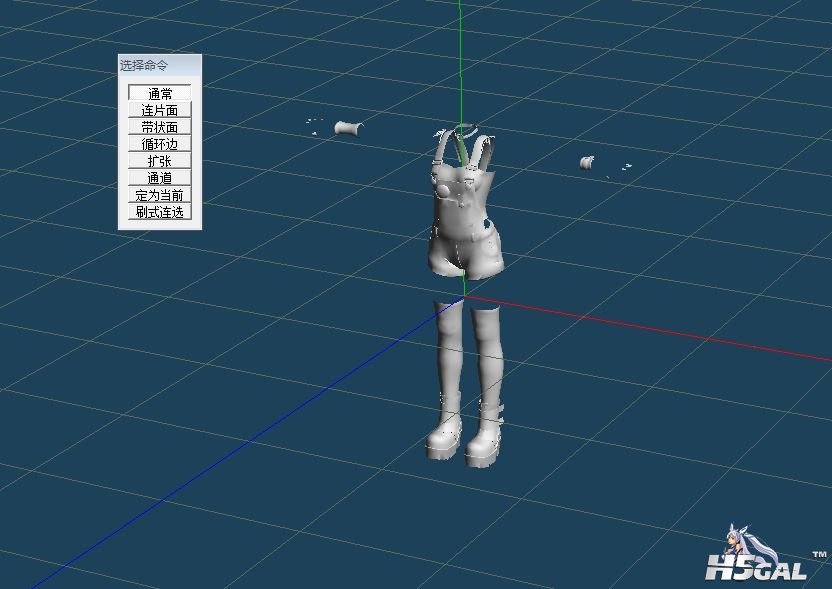832x589 pixels.
Task: Click the 扩张 expand selection button
Action: pos(160,161)
